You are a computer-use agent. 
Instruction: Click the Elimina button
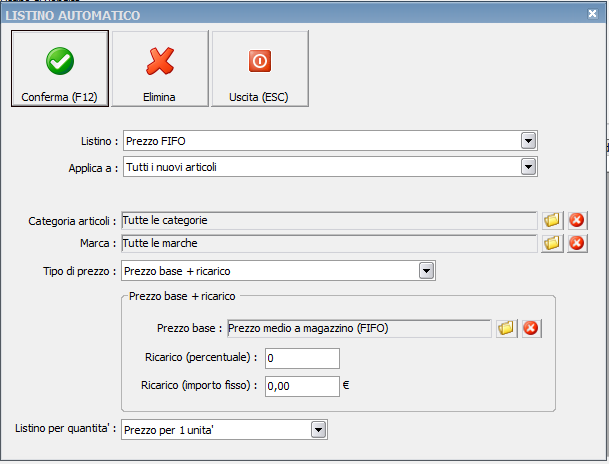tap(160, 68)
